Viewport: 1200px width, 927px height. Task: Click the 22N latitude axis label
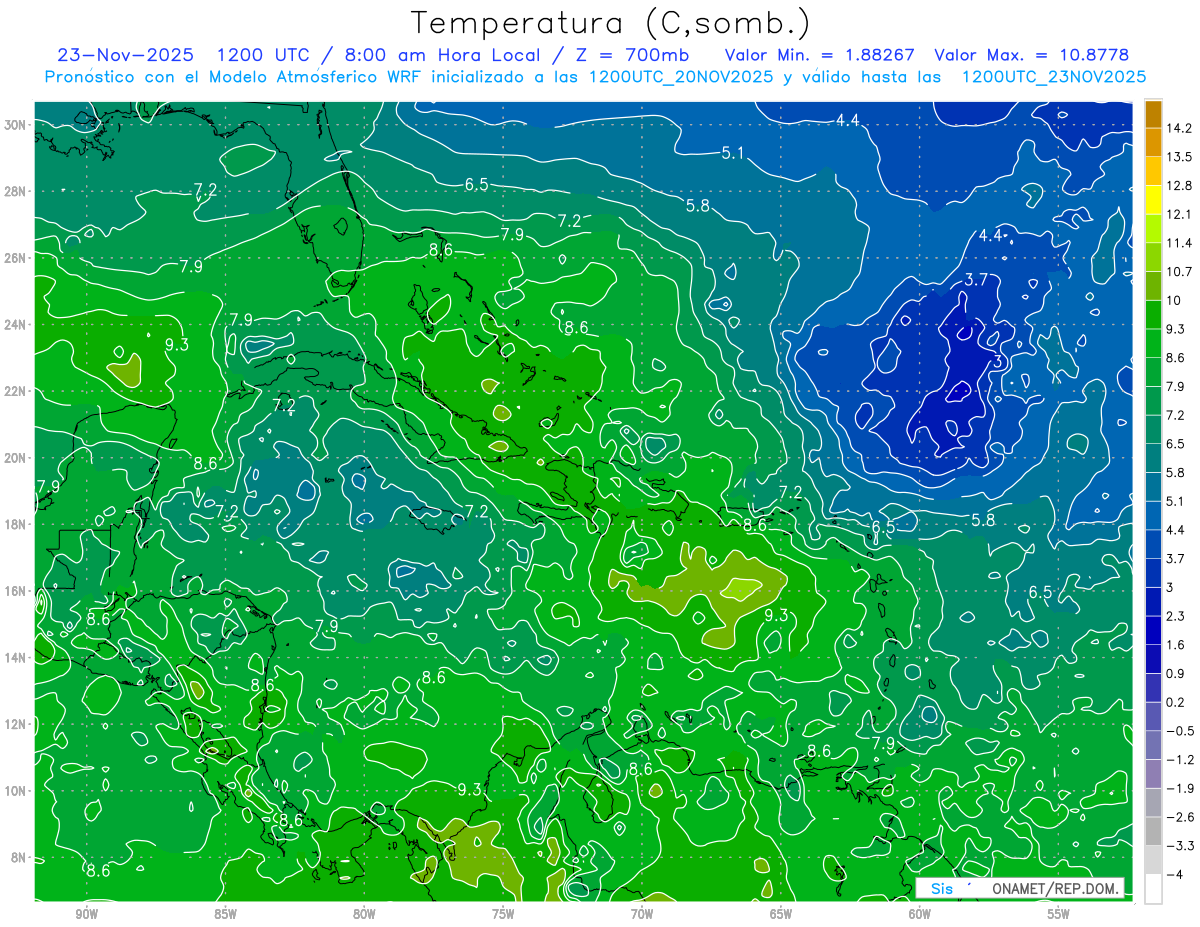[16, 391]
